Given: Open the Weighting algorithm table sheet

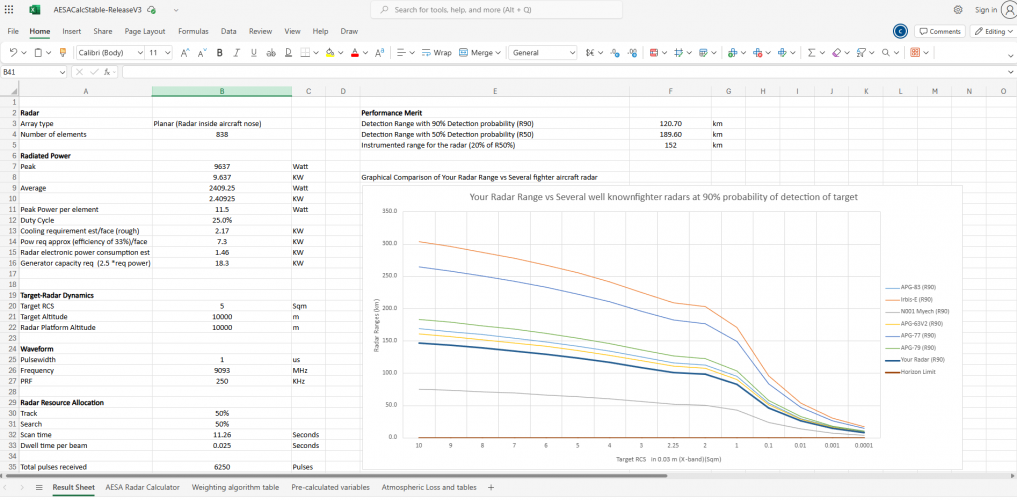Looking at the screenshot, I should (235, 487).
